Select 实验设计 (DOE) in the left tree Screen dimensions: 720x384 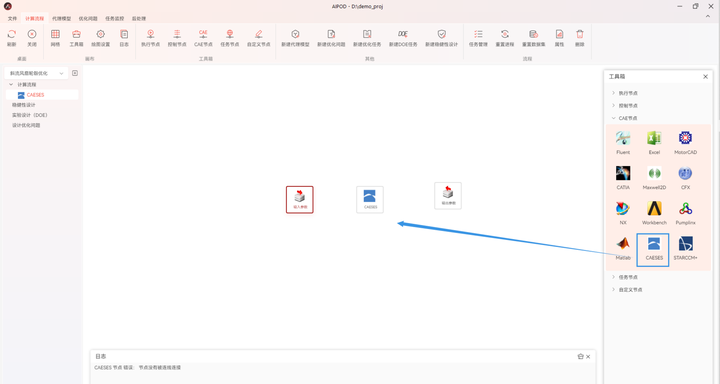[29, 115]
